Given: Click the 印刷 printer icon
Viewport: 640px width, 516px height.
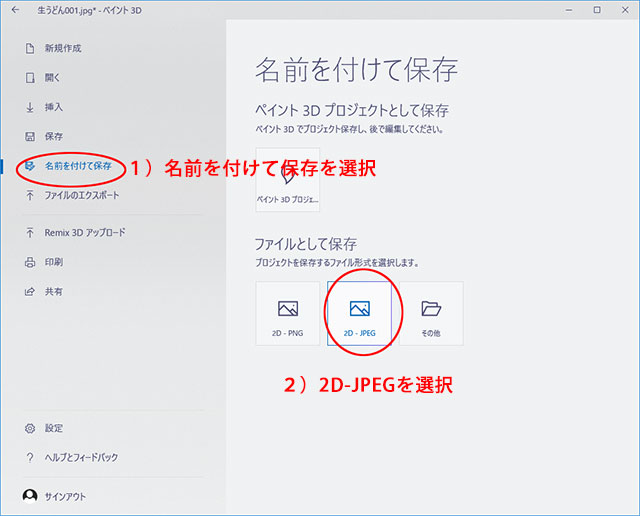Looking at the screenshot, I should [x=30, y=262].
